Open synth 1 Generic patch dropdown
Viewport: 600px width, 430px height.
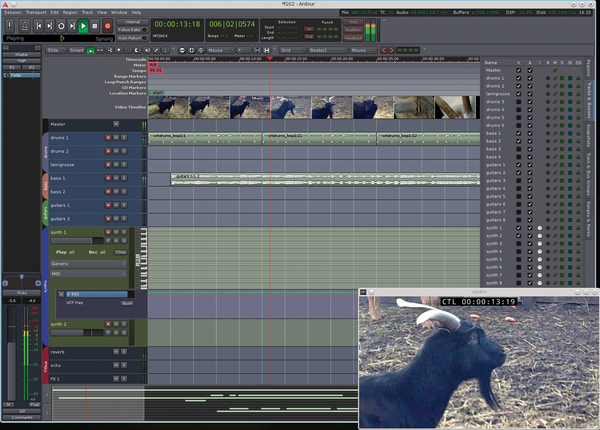point(88,264)
